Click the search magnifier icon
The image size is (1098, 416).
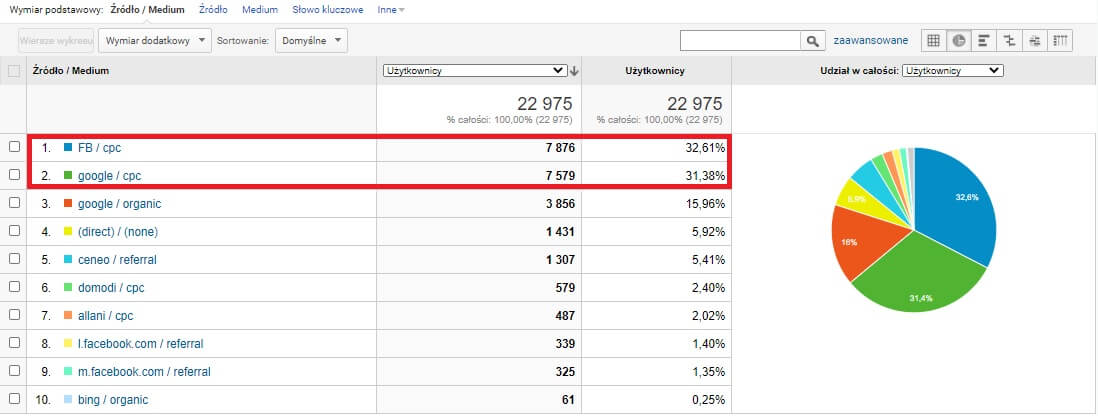click(812, 41)
